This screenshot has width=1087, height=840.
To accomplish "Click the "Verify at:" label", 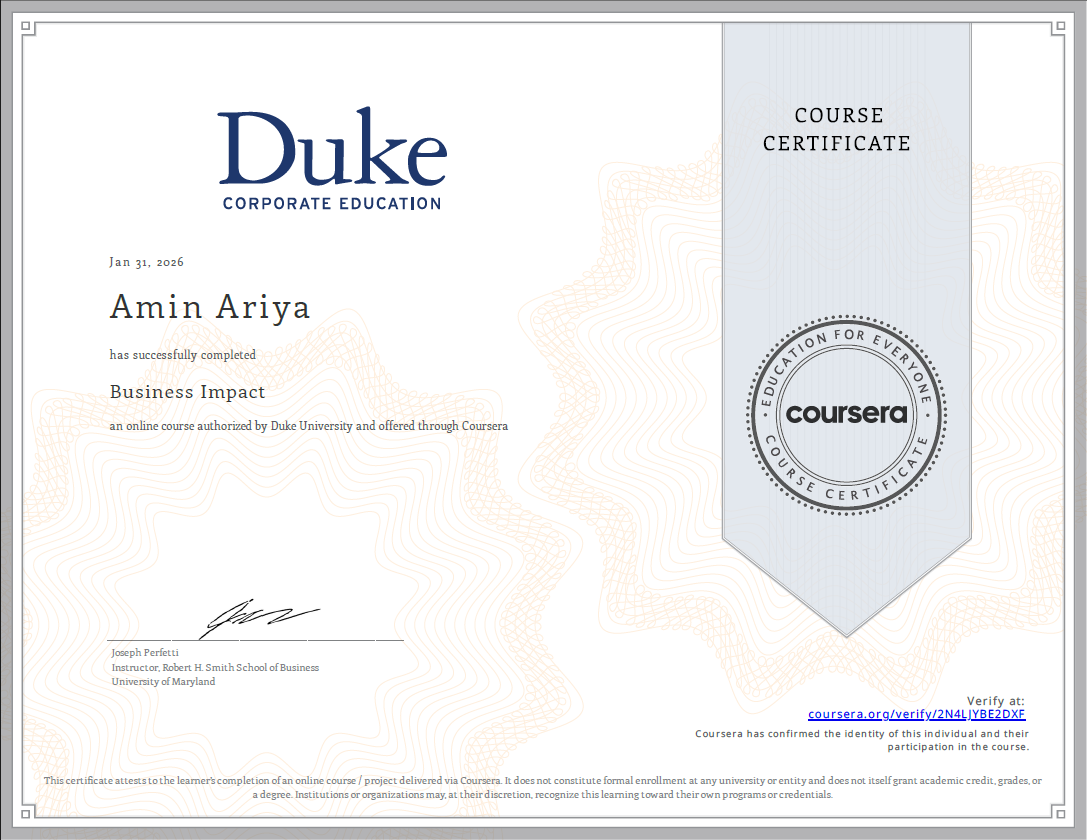I will click(x=995, y=700).
